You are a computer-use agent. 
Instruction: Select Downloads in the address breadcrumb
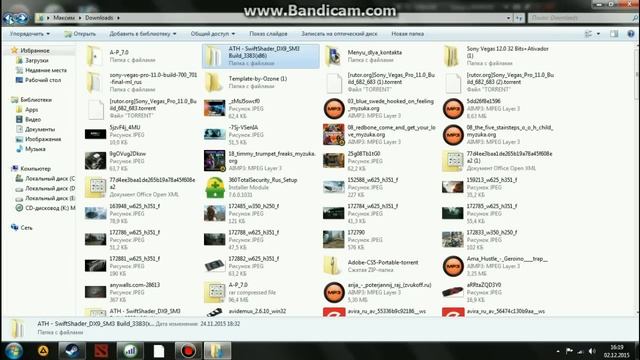pyautogui.click(x=99, y=18)
